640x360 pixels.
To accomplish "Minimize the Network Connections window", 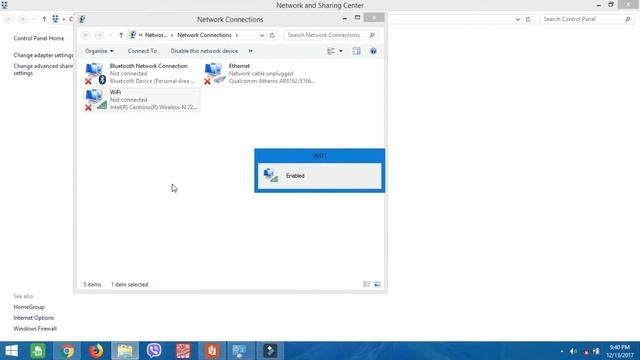I will (344, 18).
